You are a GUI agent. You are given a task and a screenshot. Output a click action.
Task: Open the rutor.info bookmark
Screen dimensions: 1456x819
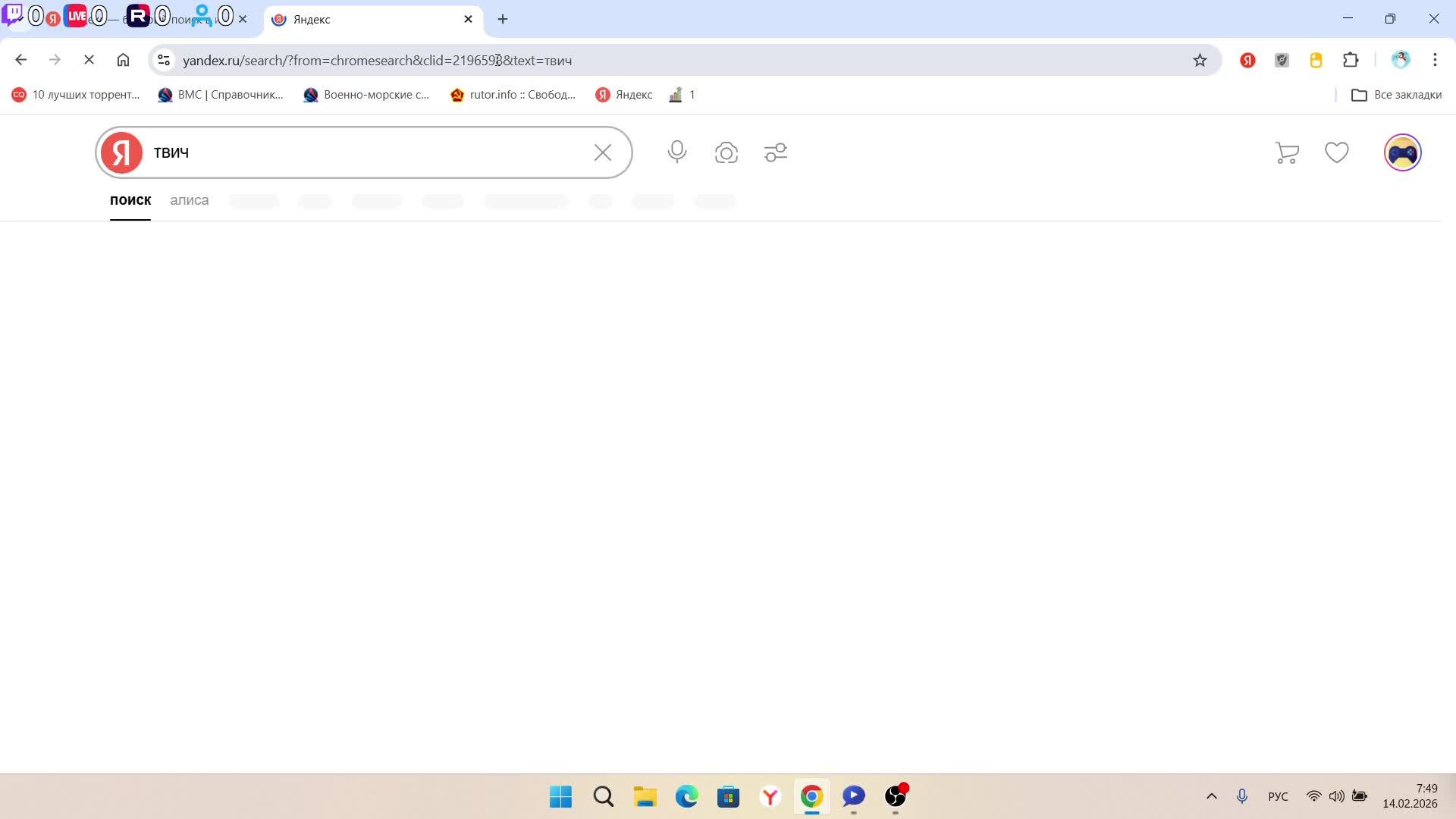point(513,95)
